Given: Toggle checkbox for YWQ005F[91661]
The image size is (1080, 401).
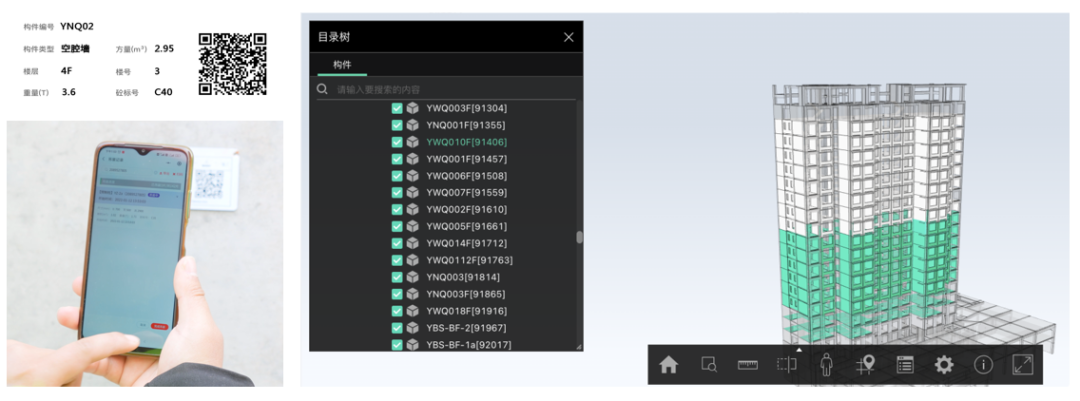Looking at the screenshot, I should [397, 226].
